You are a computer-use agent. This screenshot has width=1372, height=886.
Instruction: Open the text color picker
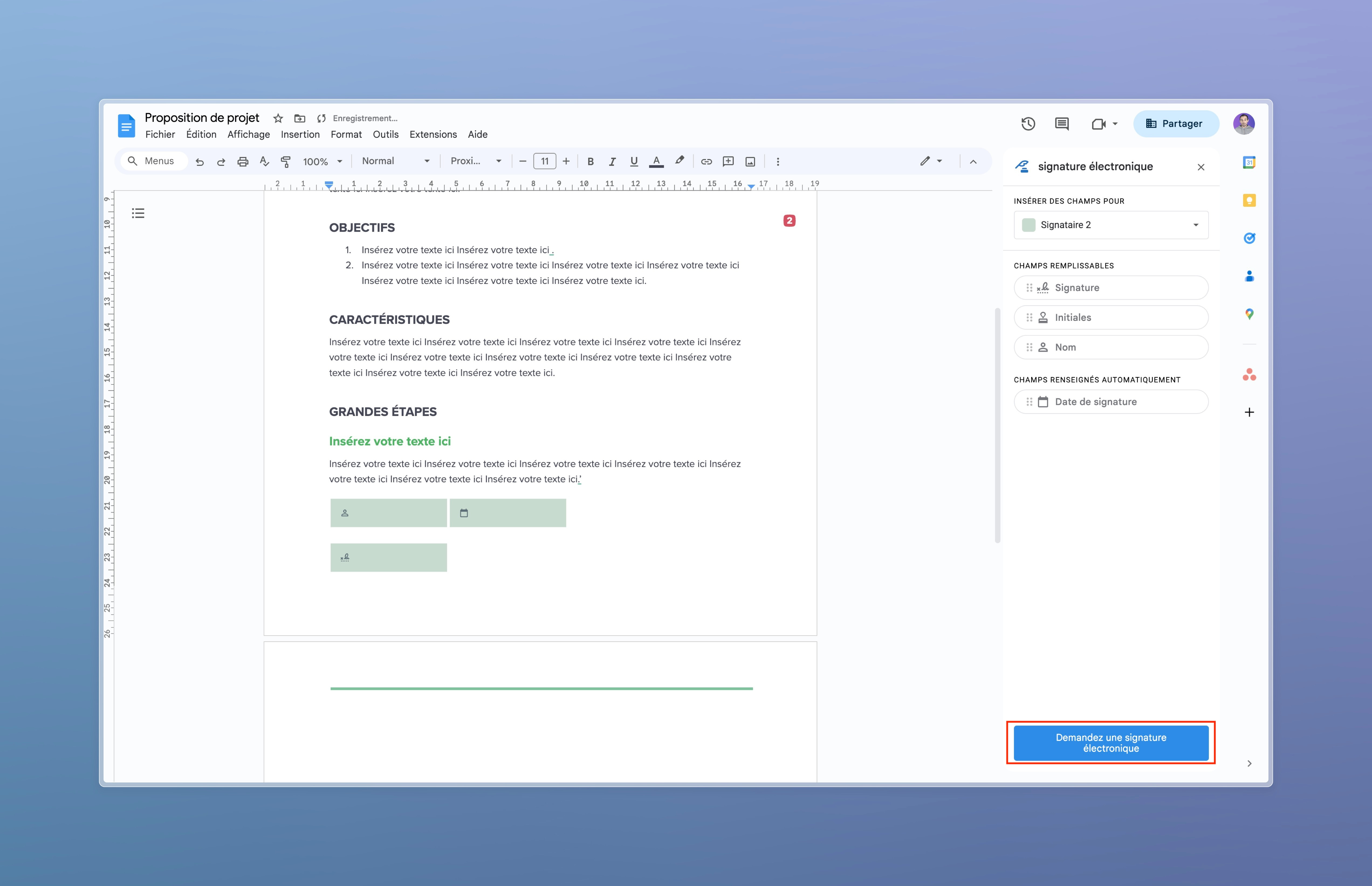656,162
